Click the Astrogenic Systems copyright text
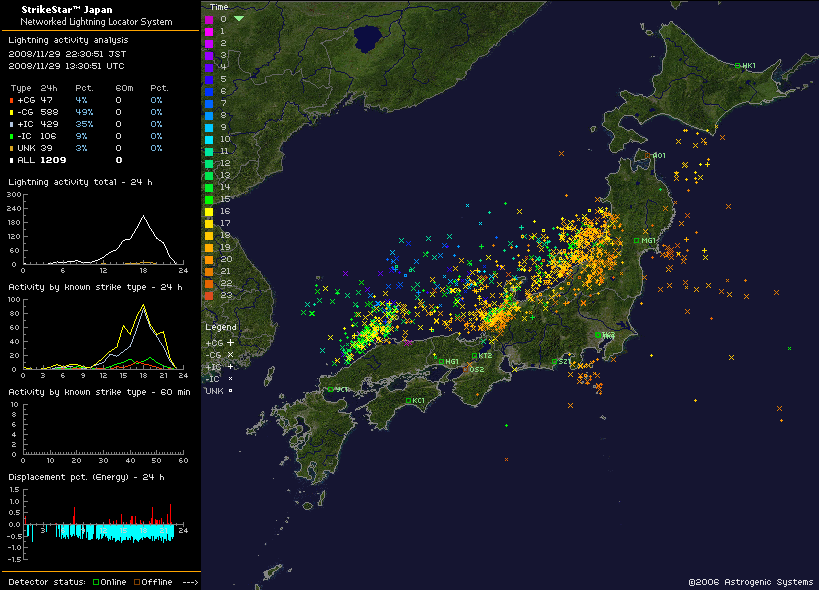 751,581
